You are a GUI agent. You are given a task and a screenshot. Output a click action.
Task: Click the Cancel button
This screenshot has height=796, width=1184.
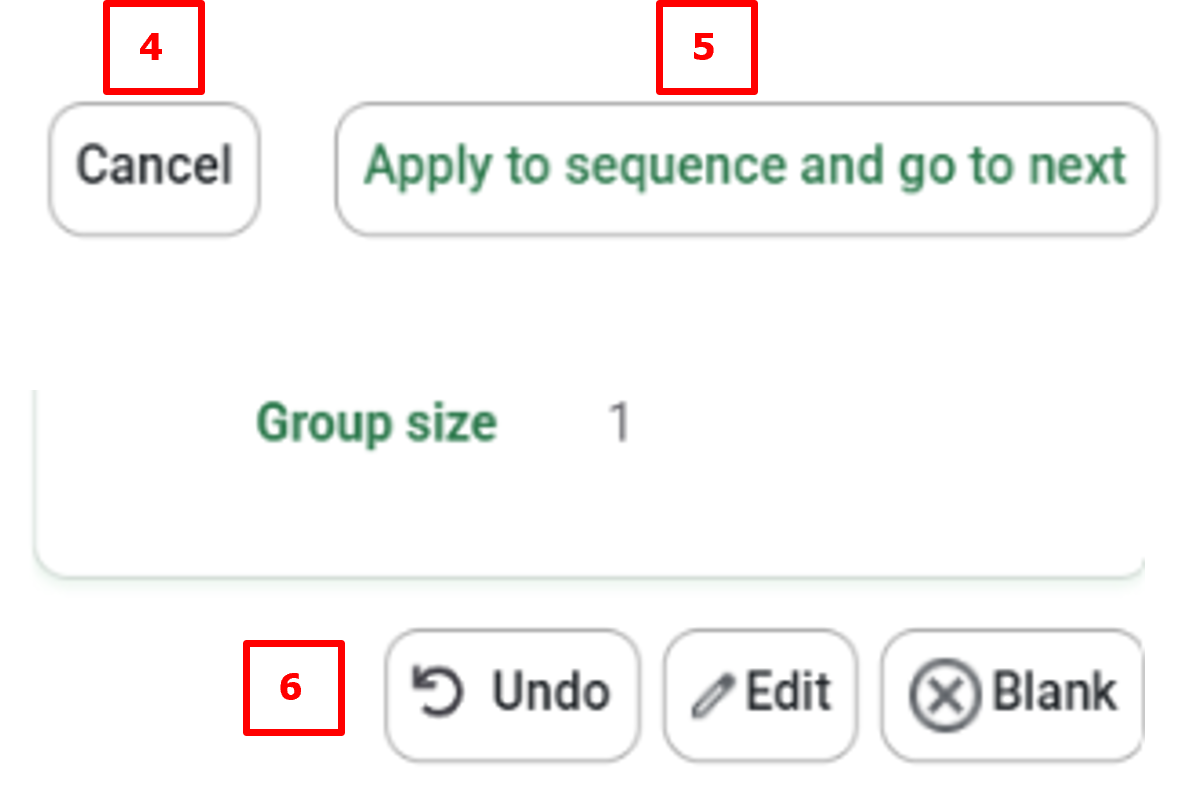pos(154,168)
